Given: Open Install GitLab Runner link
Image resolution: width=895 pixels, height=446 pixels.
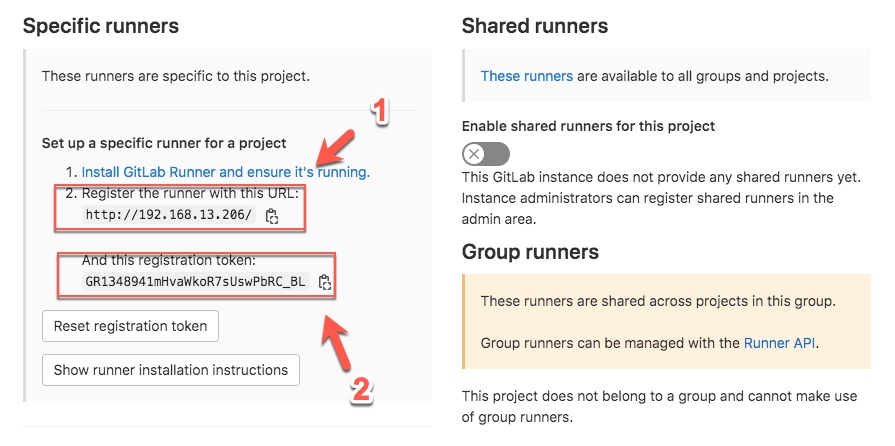Looking at the screenshot, I should coord(225,172).
